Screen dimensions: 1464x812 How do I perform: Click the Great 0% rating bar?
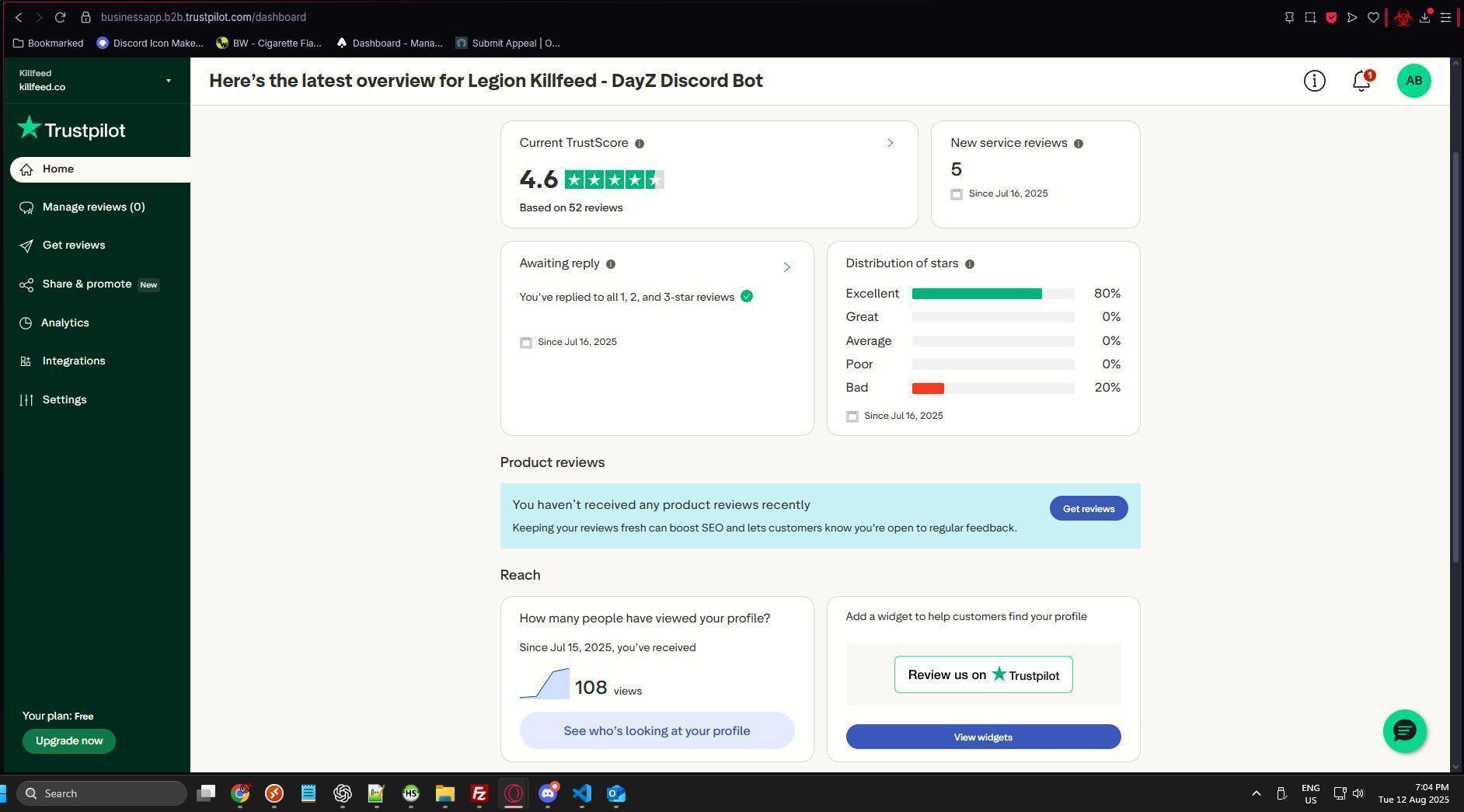993,318
